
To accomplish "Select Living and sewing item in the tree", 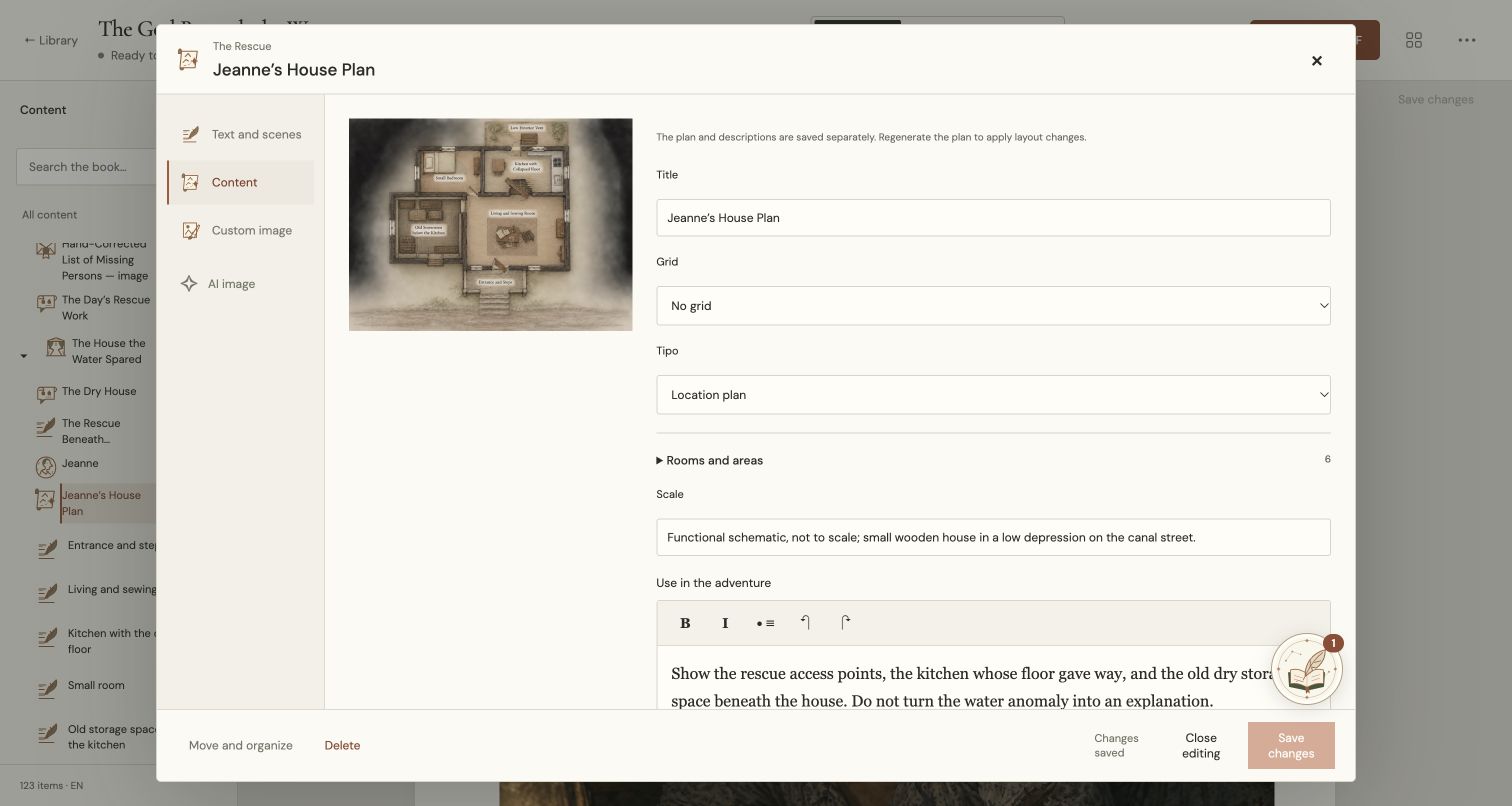I will [95, 590].
